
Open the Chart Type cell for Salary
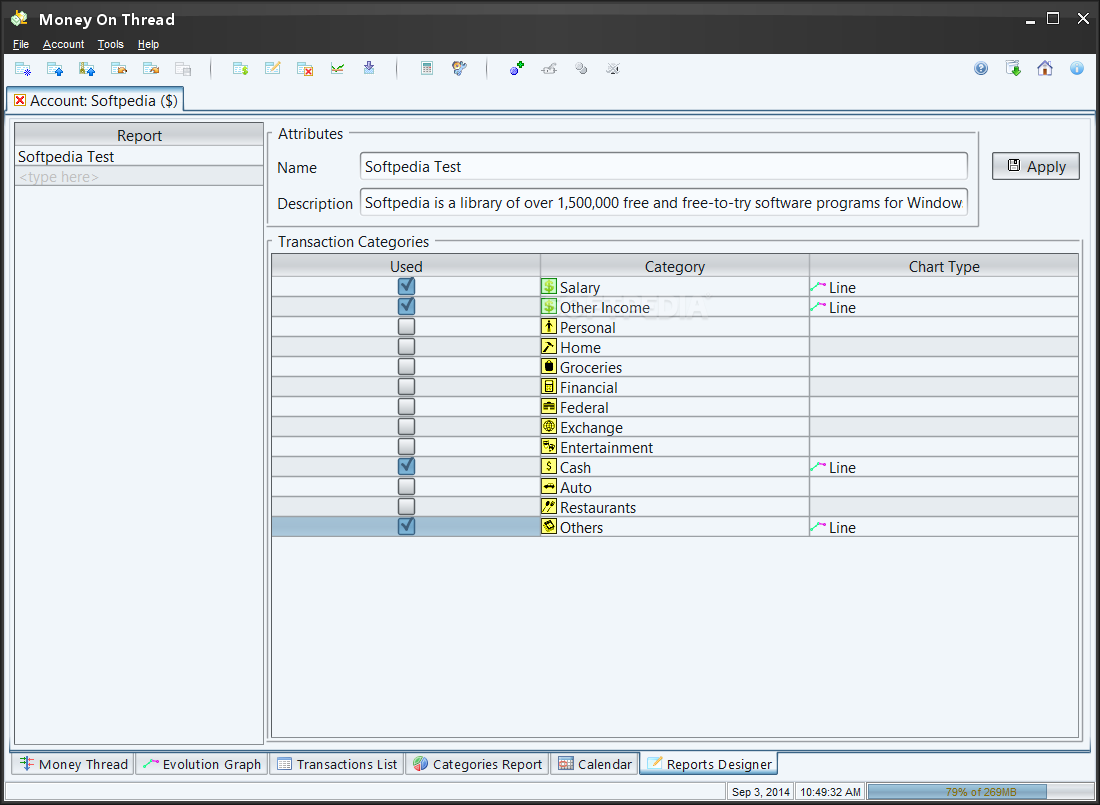[x=943, y=287]
